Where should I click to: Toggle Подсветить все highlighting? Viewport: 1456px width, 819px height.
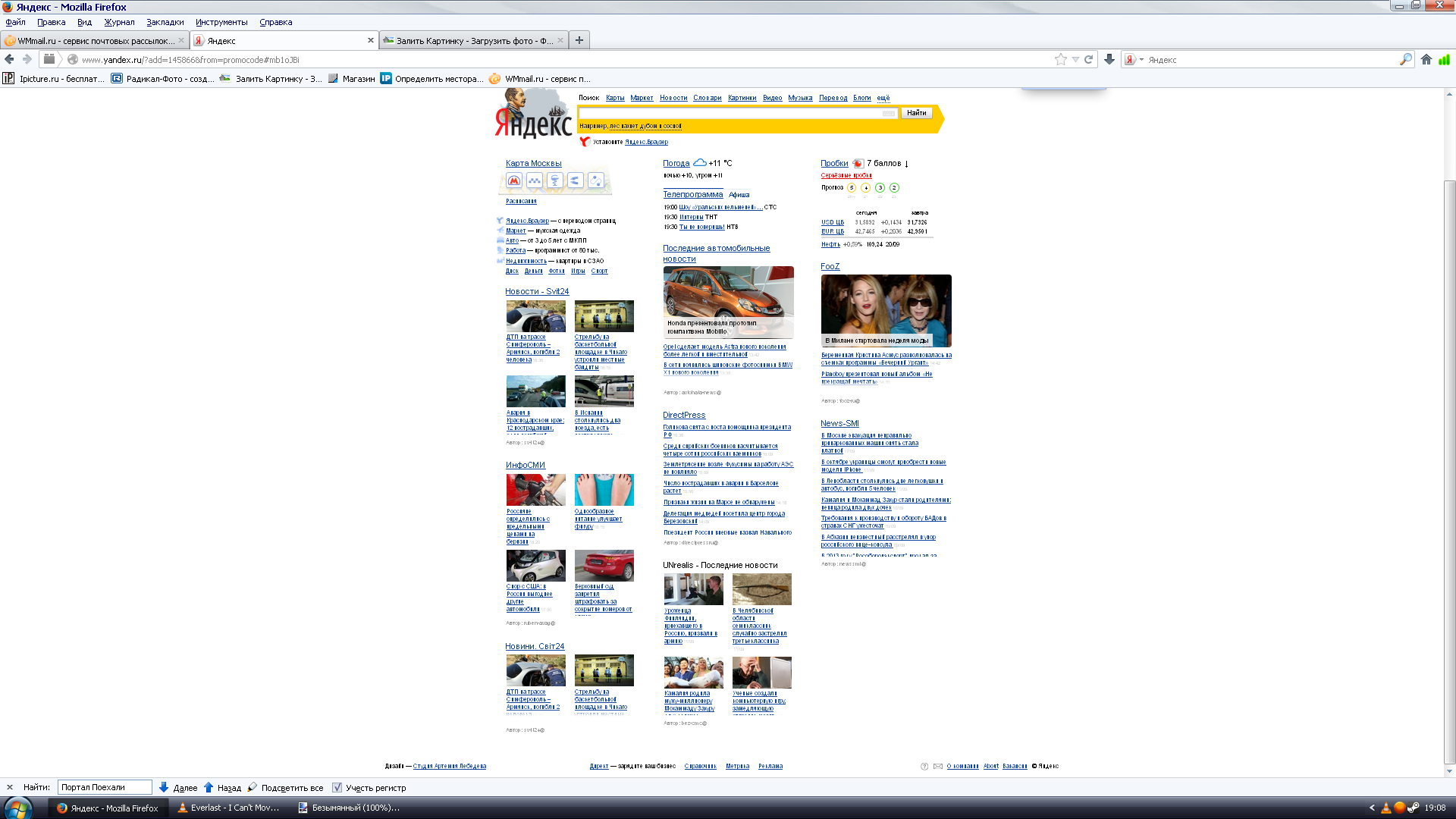(285, 787)
